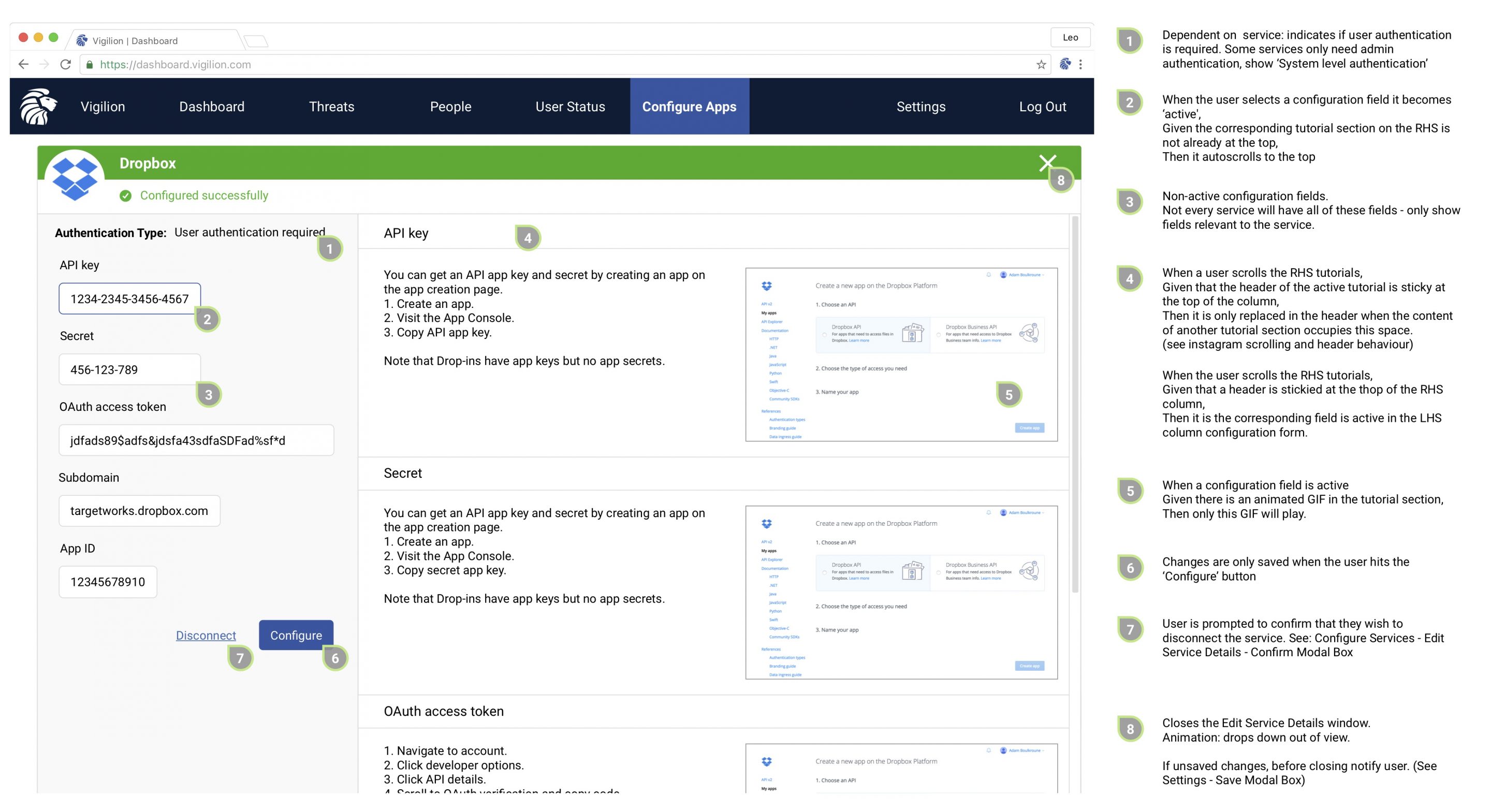The width and height of the screenshot is (1491, 812).
Task: Click the API key input field
Action: point(129,298)
